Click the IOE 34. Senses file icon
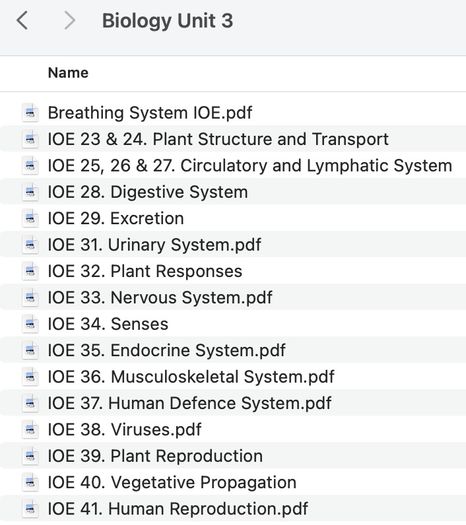 pos(30,324)
